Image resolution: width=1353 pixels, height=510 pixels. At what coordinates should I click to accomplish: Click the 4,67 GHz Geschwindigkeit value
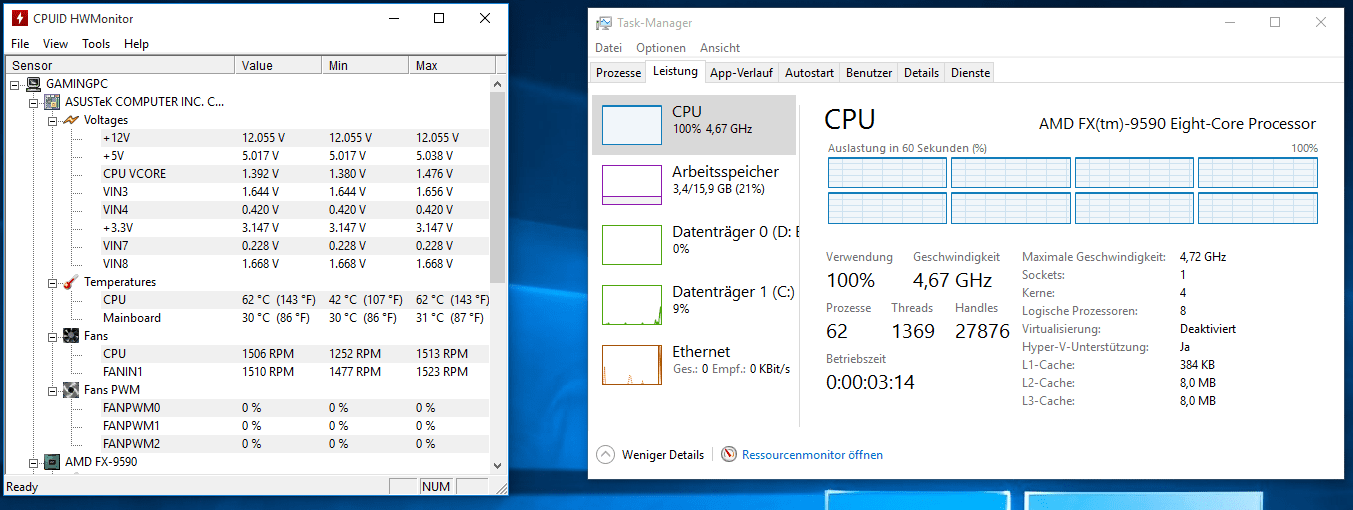(952, 280)
